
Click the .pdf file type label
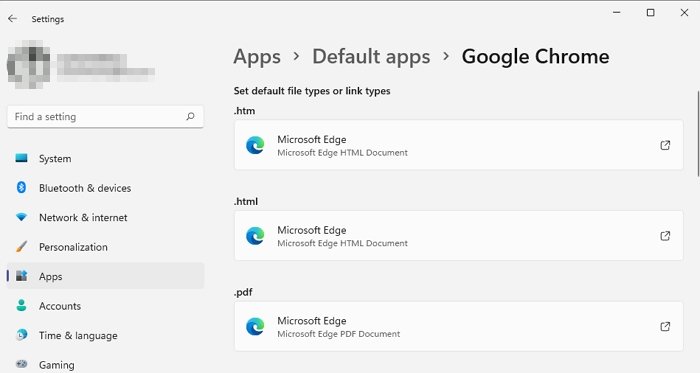pos(243,292)
